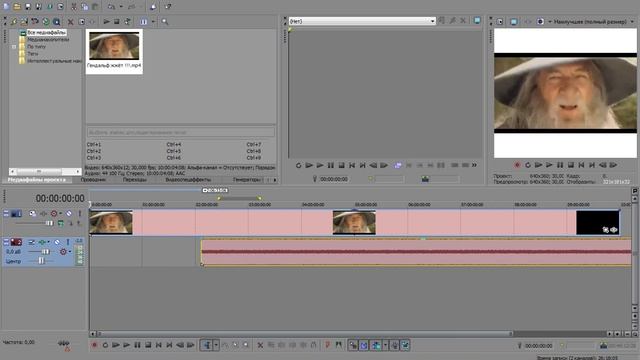640x360 pixels.
Task: Adjust video track 1 level slider
Action: pos(49,223)
